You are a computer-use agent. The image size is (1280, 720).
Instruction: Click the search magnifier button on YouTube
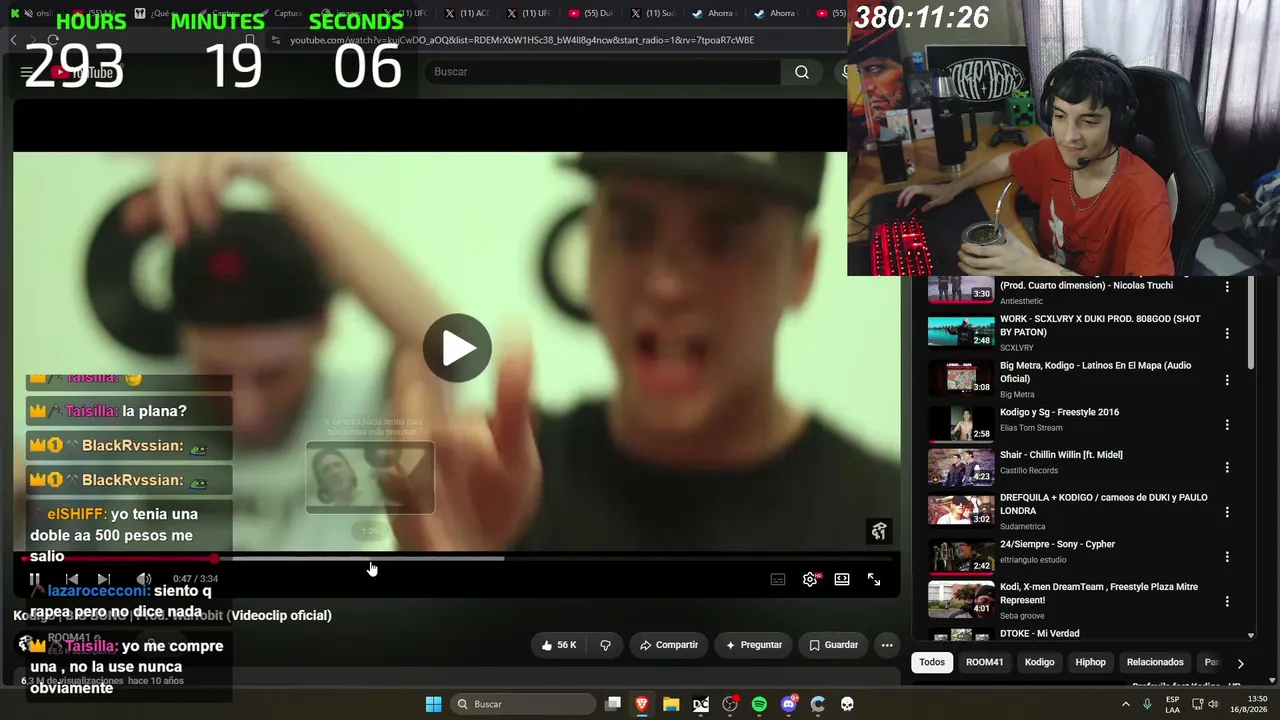[x=802, y=72]
